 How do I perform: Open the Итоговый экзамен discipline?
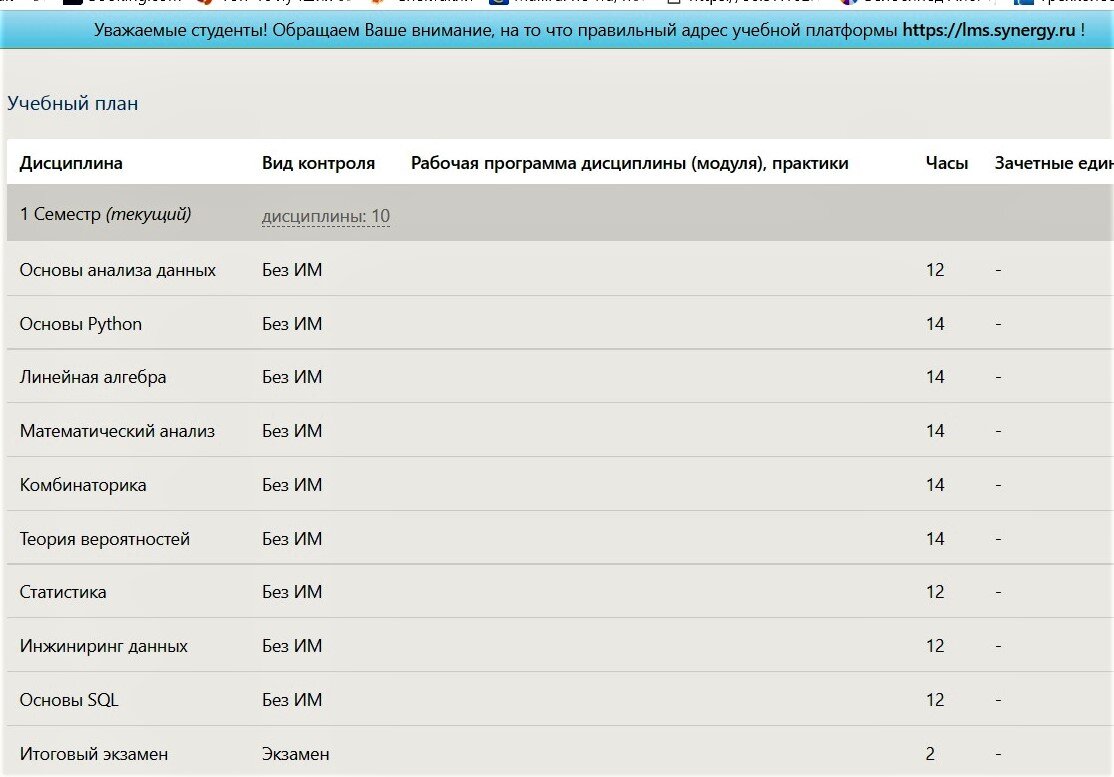(94, 754)
